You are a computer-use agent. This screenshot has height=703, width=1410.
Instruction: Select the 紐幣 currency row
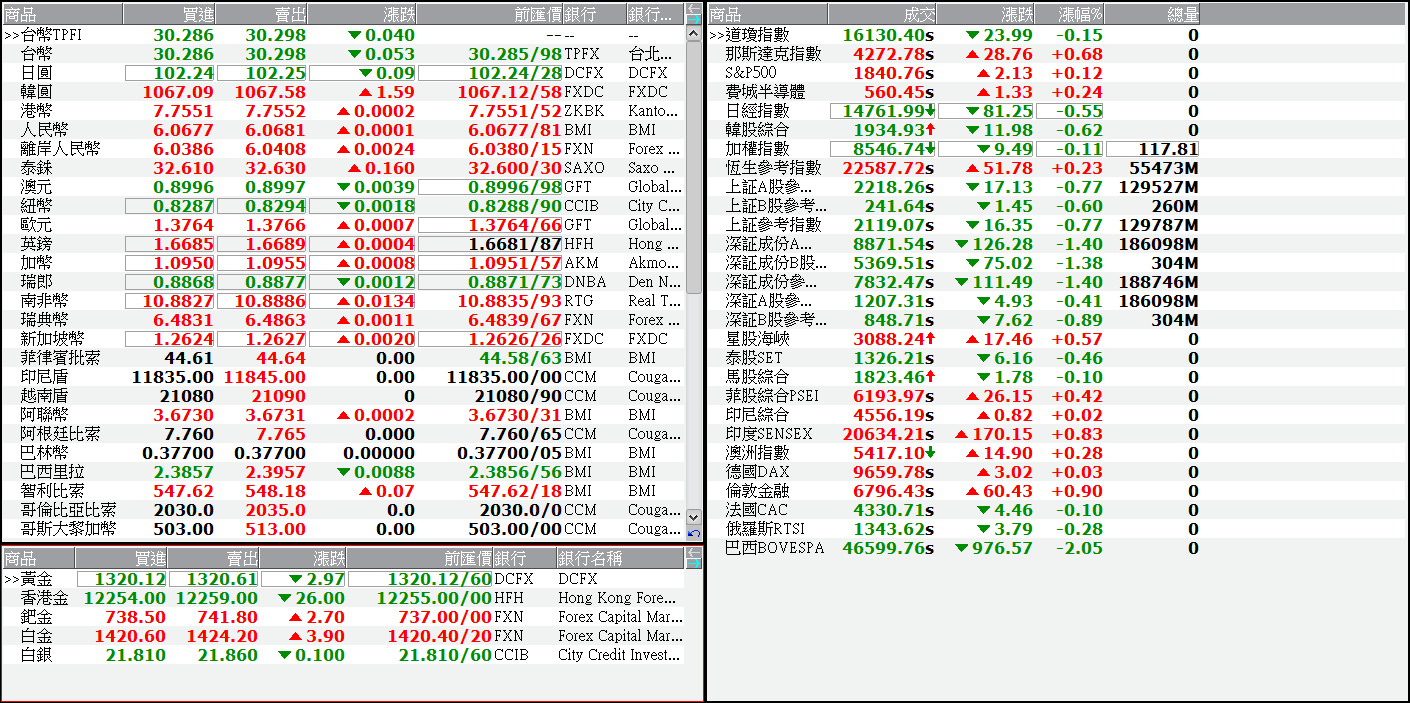coord(344,206)
